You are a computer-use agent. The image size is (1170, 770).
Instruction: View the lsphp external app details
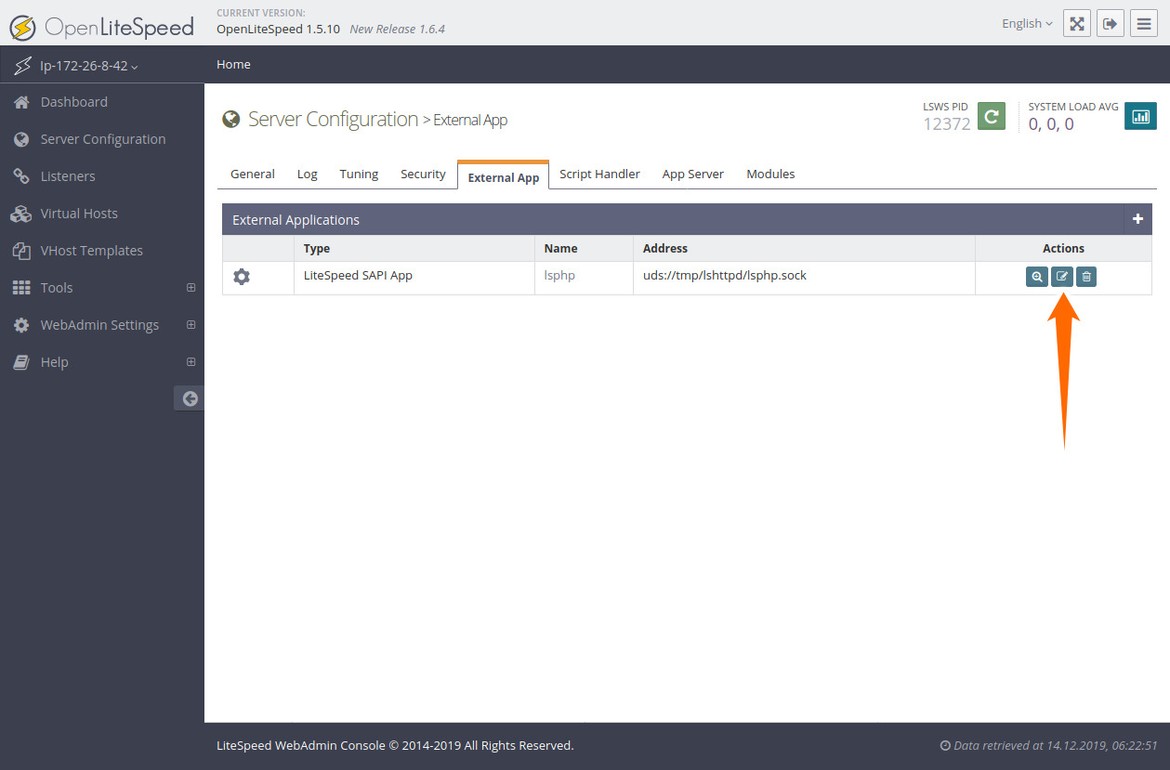1036,277
